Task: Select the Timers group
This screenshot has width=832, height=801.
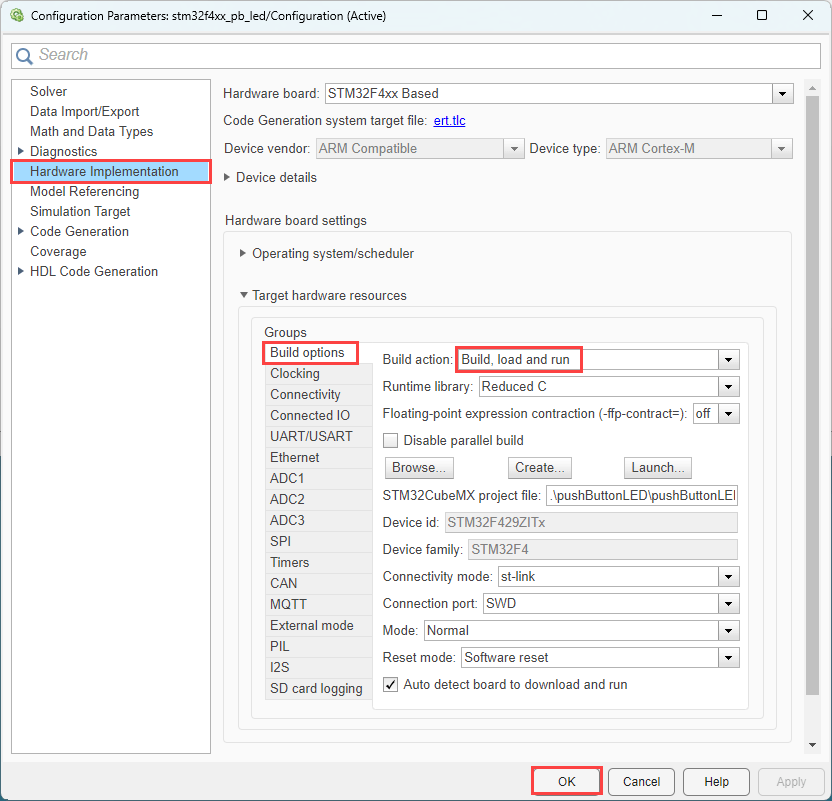Action: (x=318, y=562)
